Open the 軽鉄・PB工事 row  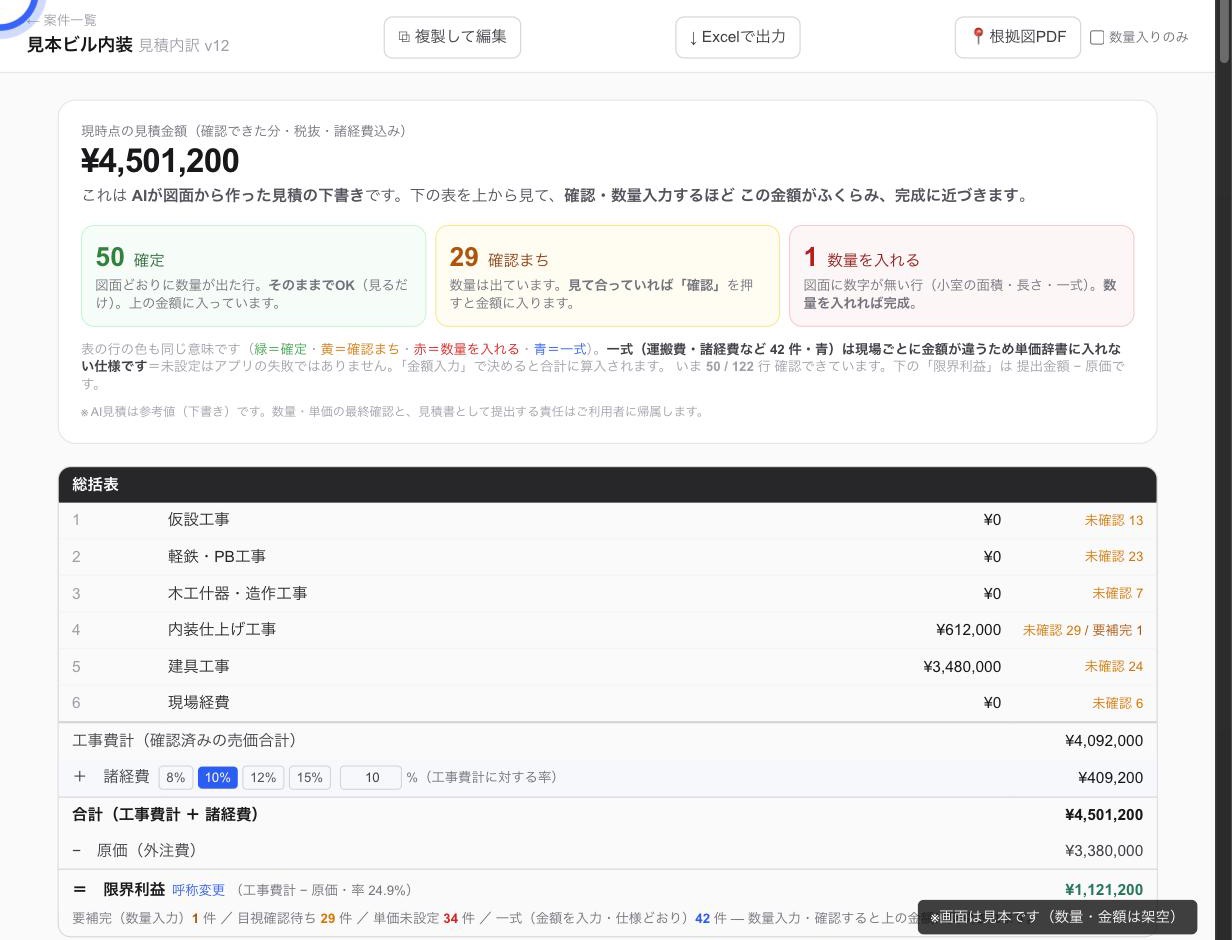point(607,556)
